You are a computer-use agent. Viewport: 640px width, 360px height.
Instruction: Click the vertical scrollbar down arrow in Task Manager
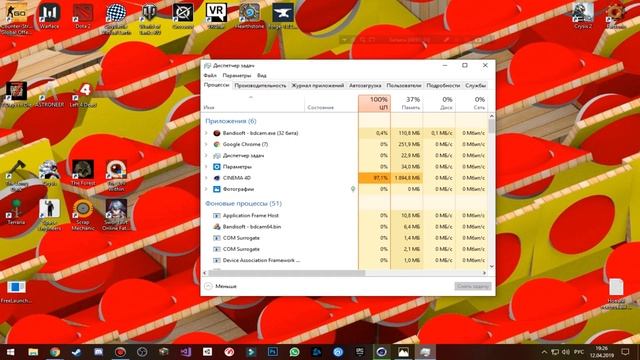491,266
